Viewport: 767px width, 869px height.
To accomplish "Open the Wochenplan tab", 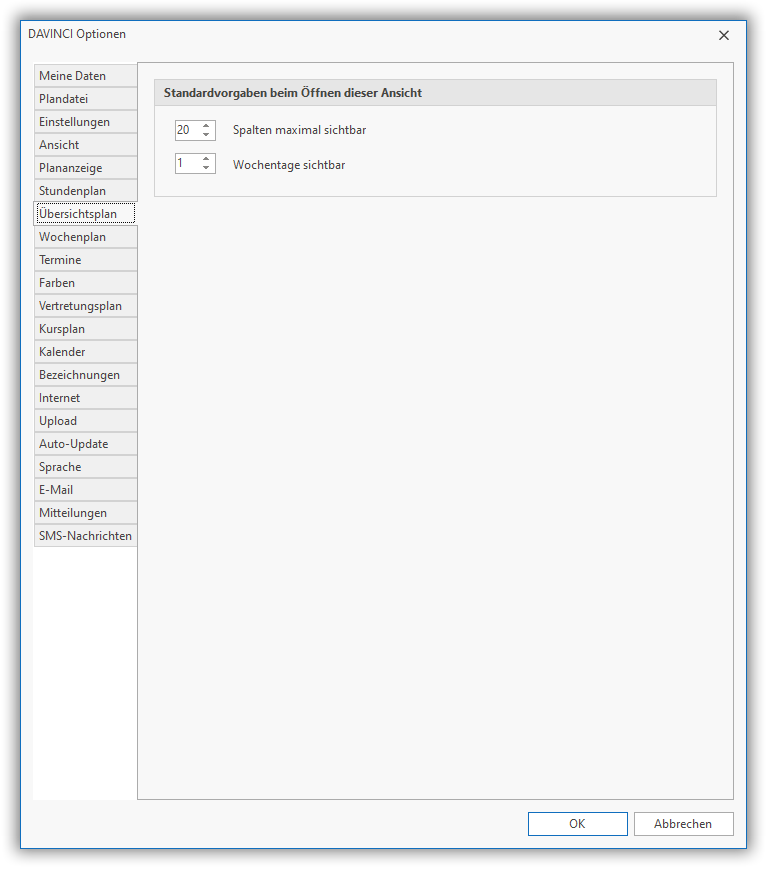I will pos(85,237).
